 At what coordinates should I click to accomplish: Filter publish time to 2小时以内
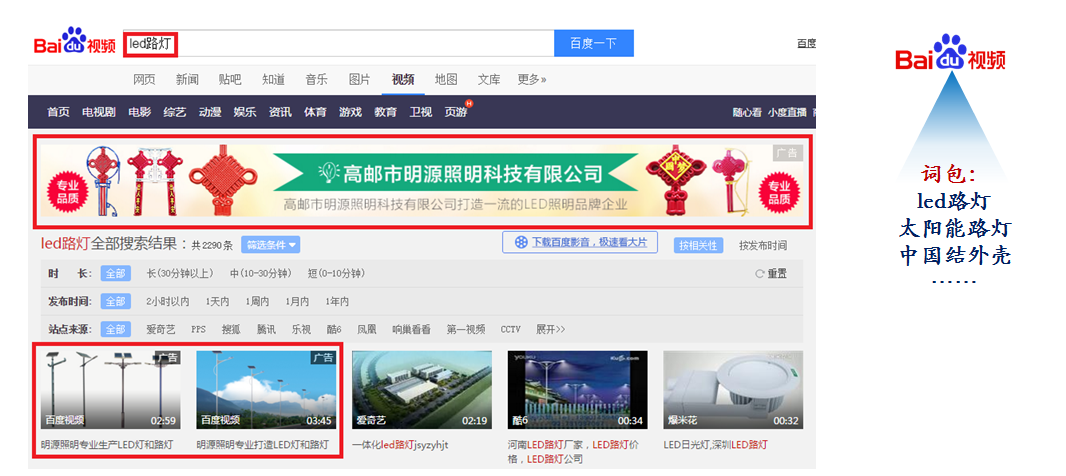168,301
